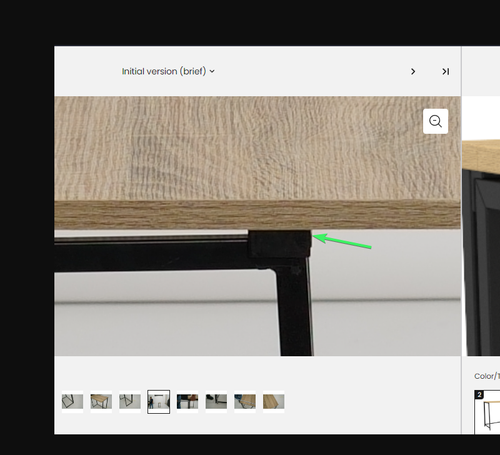Select the first thumbnail of the black frame
This screenshot has height=455, width=500.
[72, 402]
